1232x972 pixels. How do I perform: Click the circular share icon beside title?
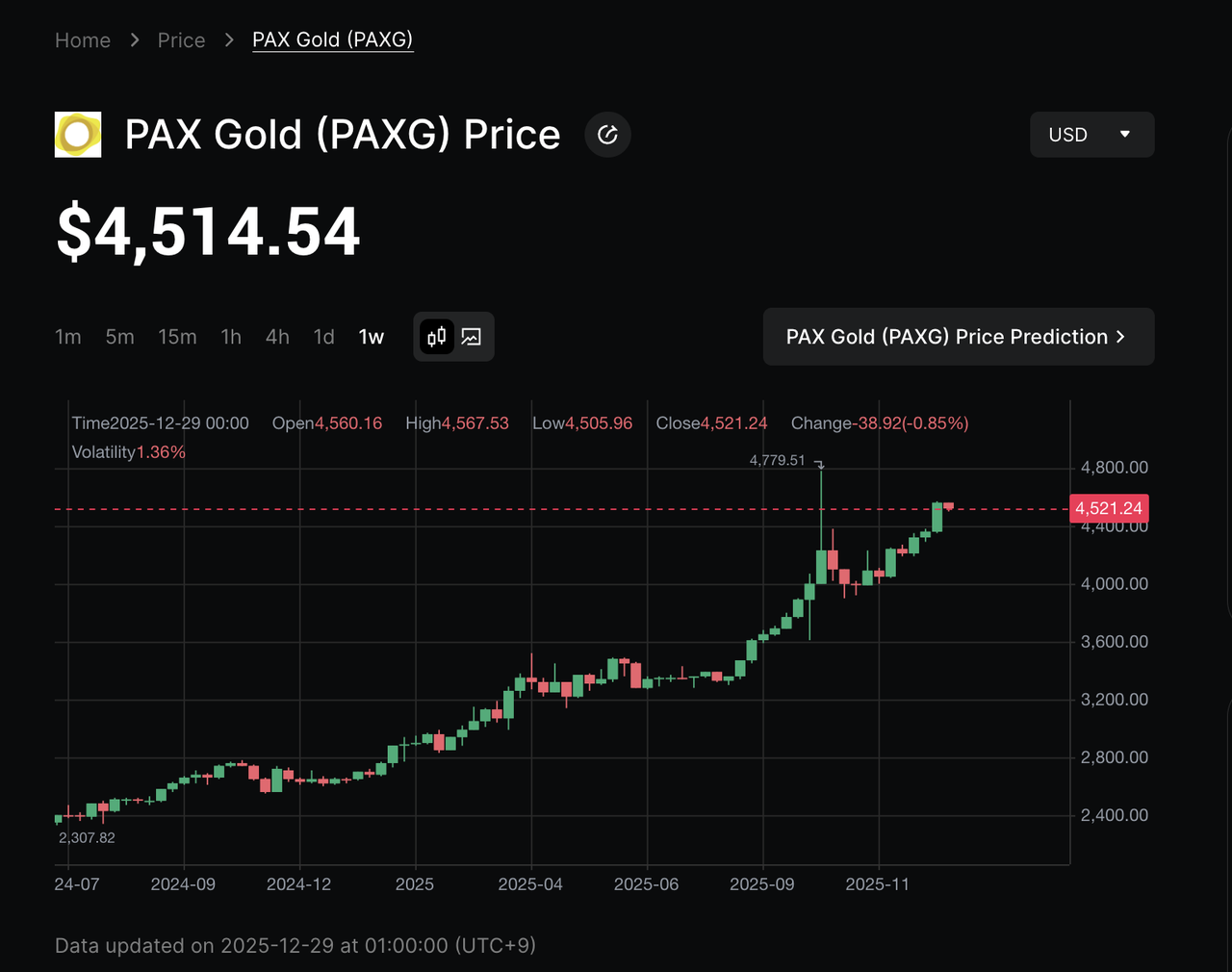coord(607,135)
